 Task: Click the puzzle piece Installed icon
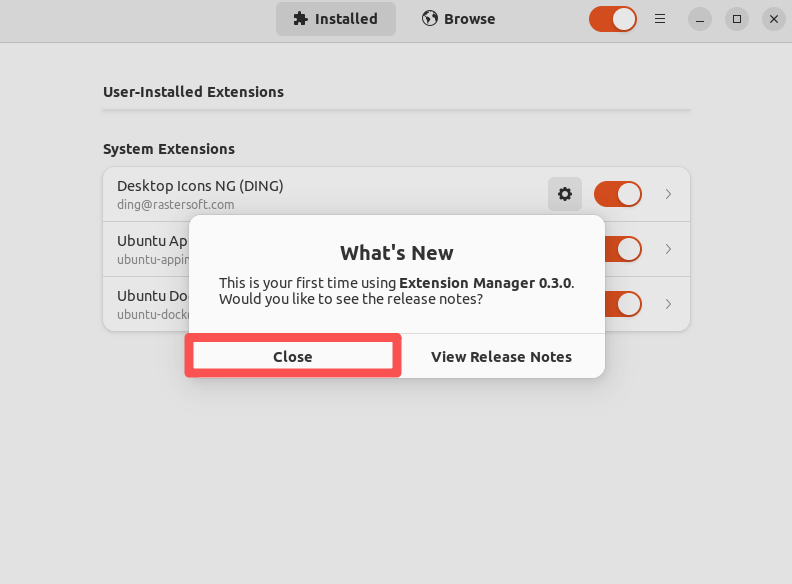pos(301,19)
